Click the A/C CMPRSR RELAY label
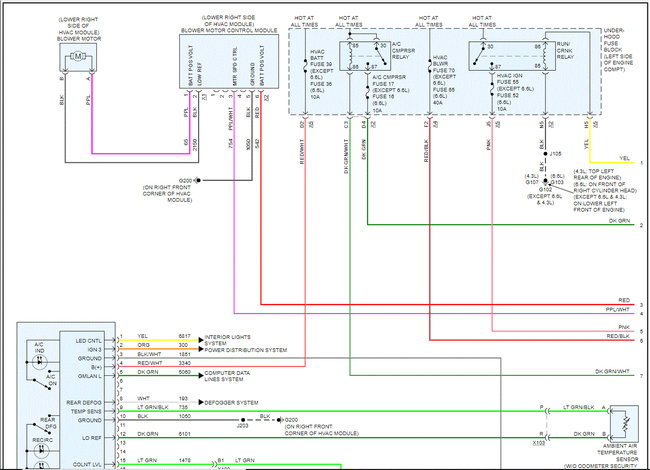Viewport: 650px width, 470px height. coord(403,50)
